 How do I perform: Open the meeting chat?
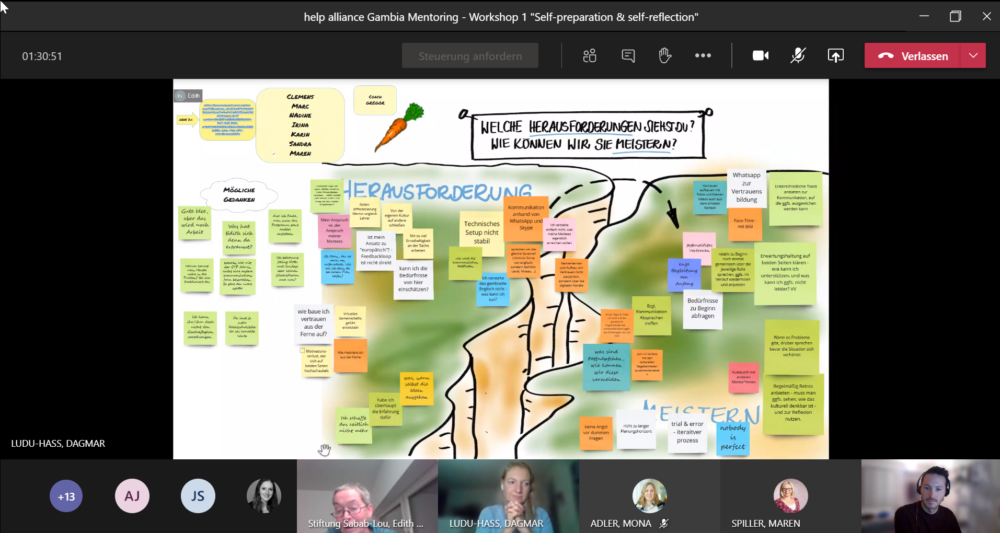[x=628, y=56]
